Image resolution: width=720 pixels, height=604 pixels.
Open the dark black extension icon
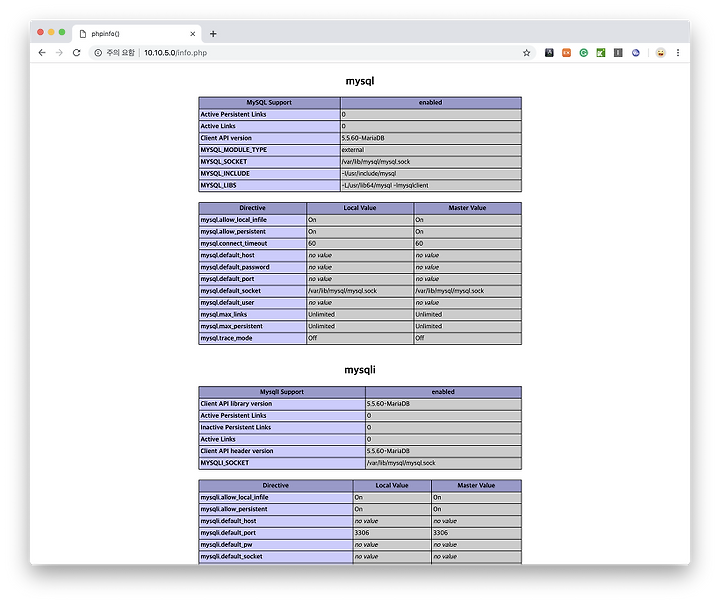click(x=549, y=53)
